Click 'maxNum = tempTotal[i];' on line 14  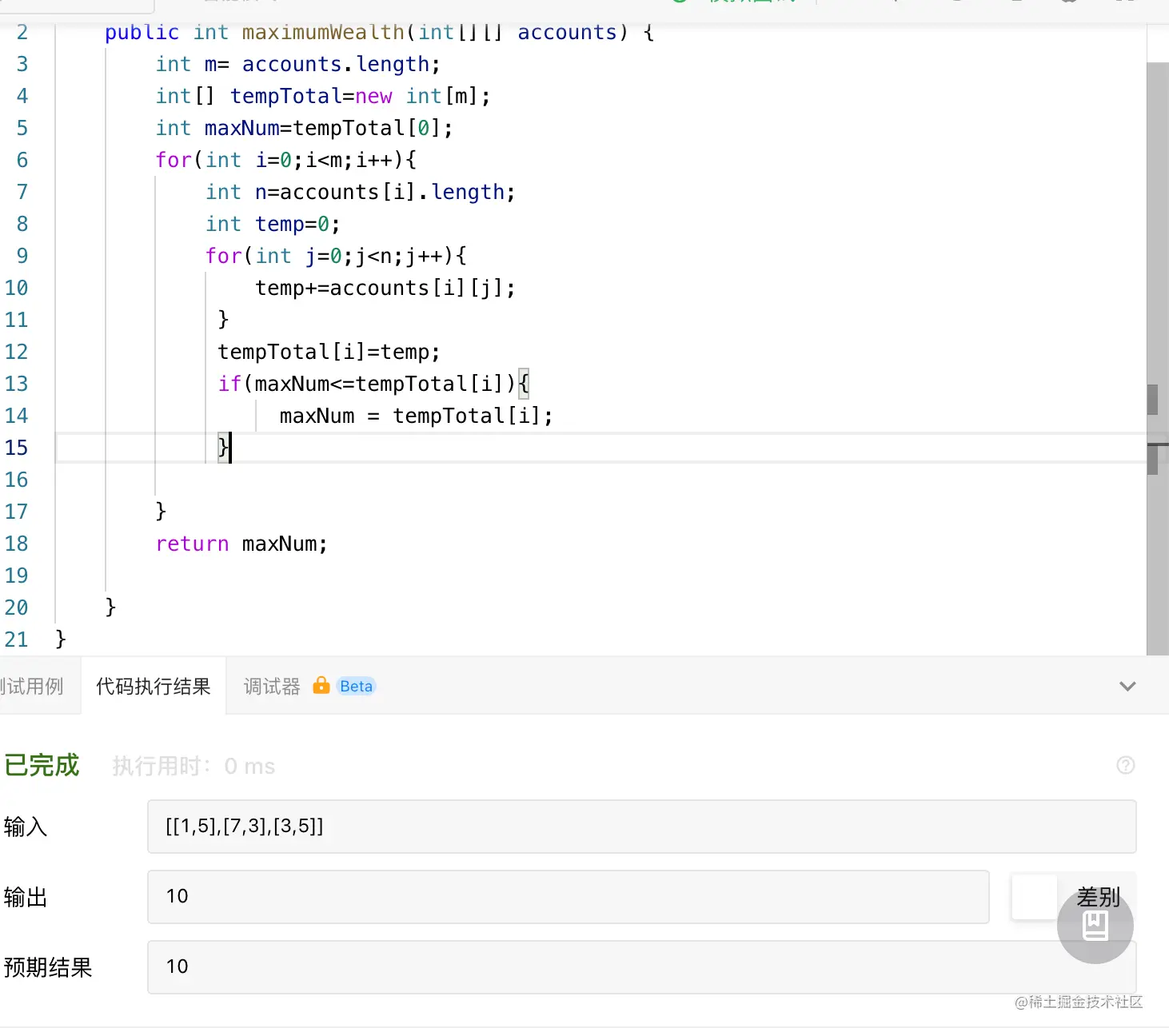(x=416, y=416)
